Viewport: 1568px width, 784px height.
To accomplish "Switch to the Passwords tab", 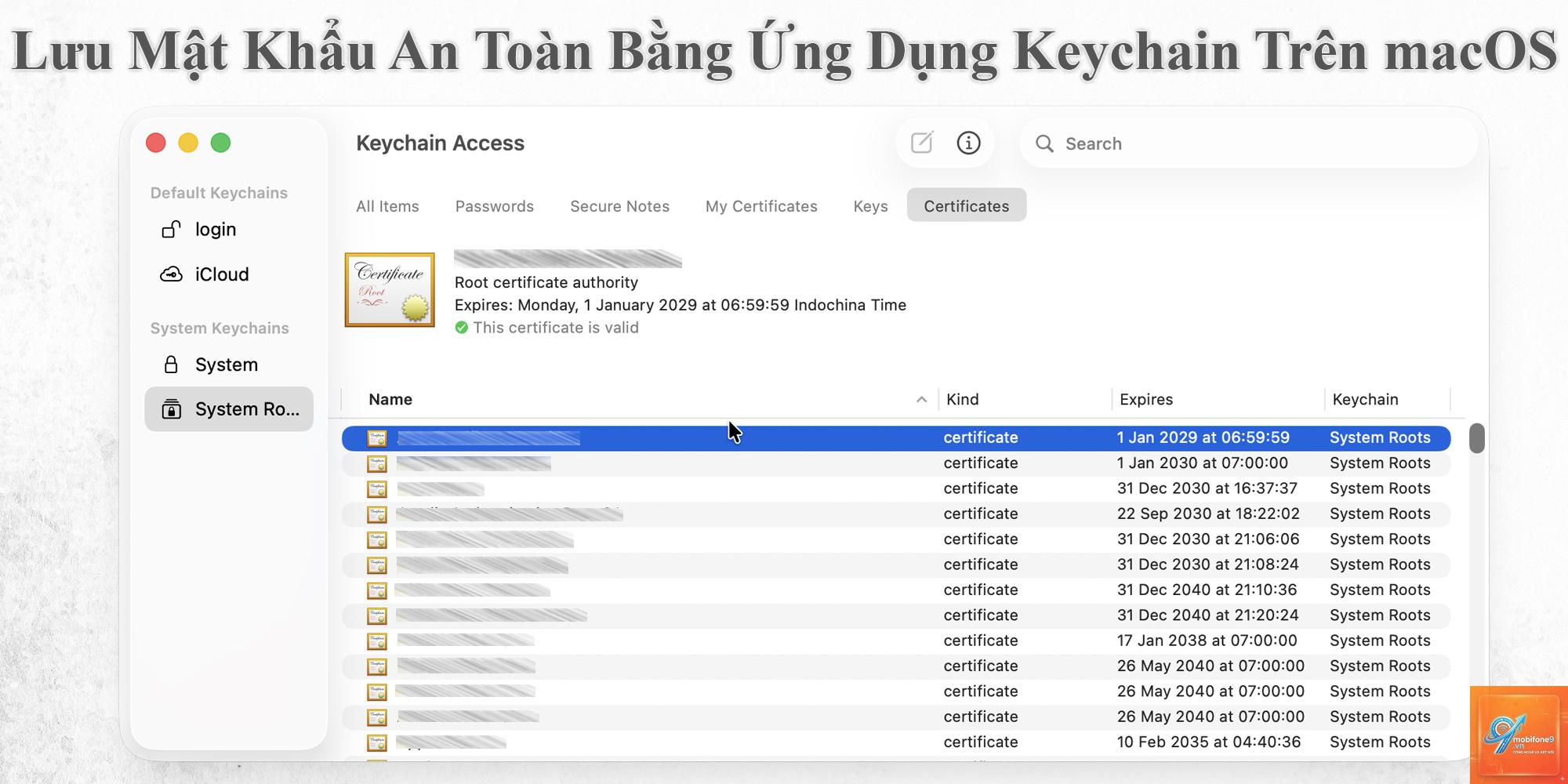I will click(495, 206).
